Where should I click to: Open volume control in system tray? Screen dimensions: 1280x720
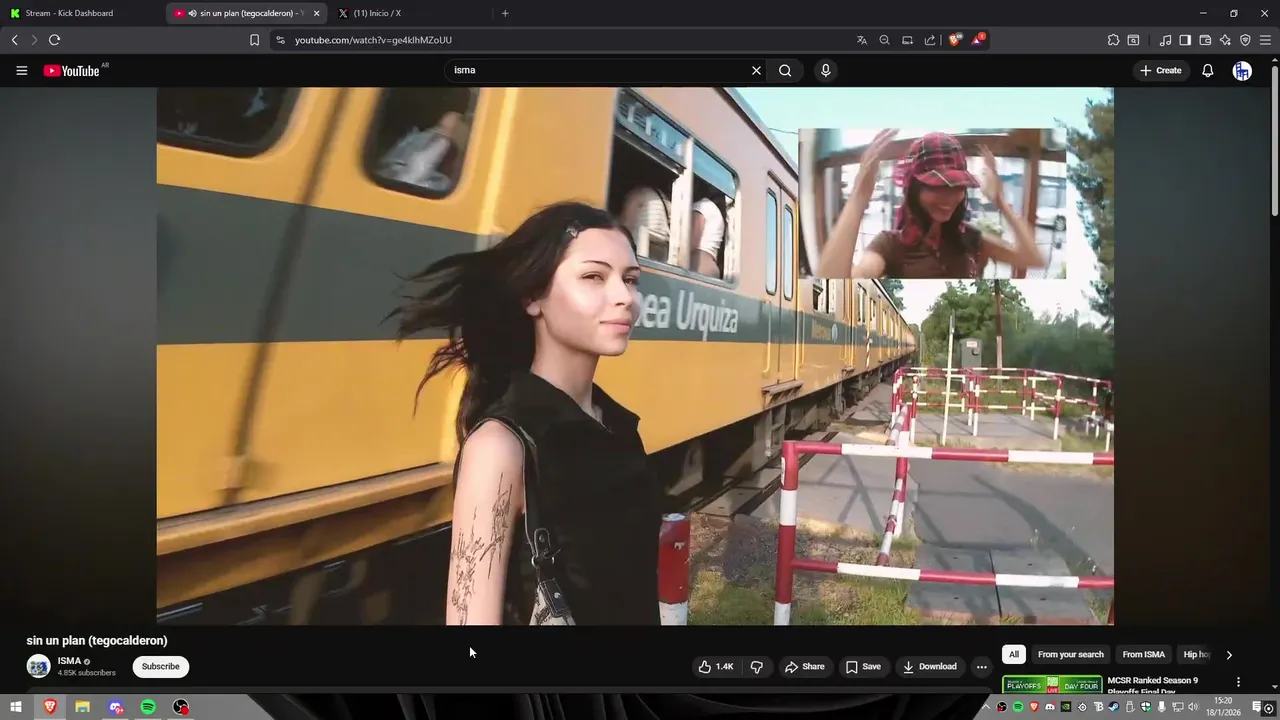[1193, 707]
